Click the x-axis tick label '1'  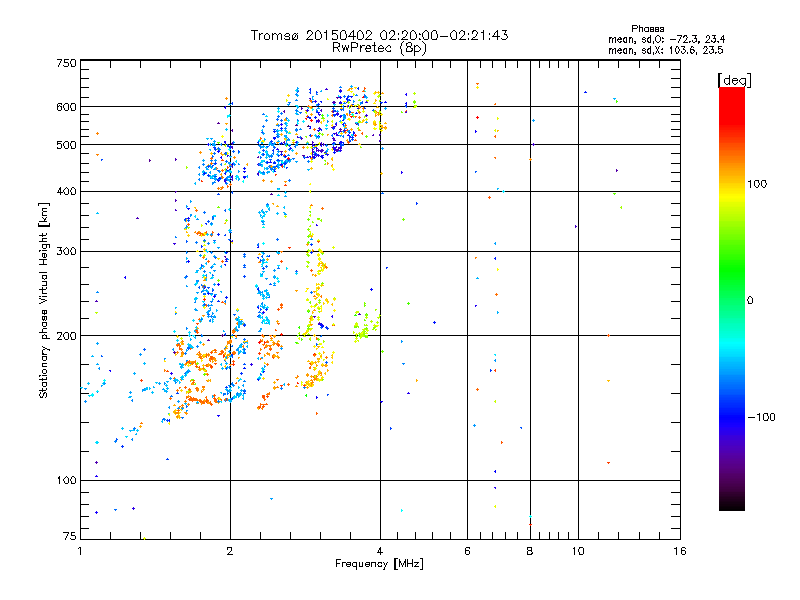80,551
